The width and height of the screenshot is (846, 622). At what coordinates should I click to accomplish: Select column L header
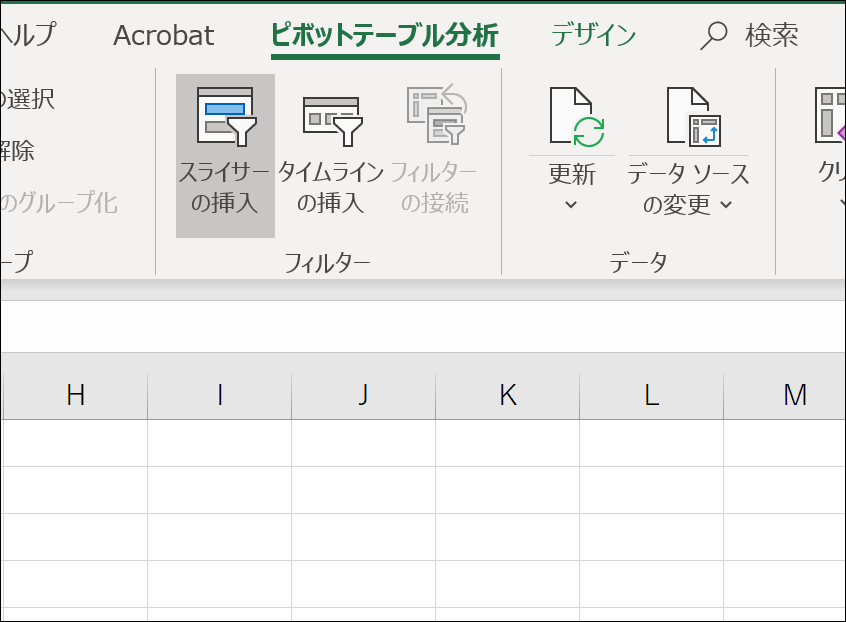tap(652, 395)
